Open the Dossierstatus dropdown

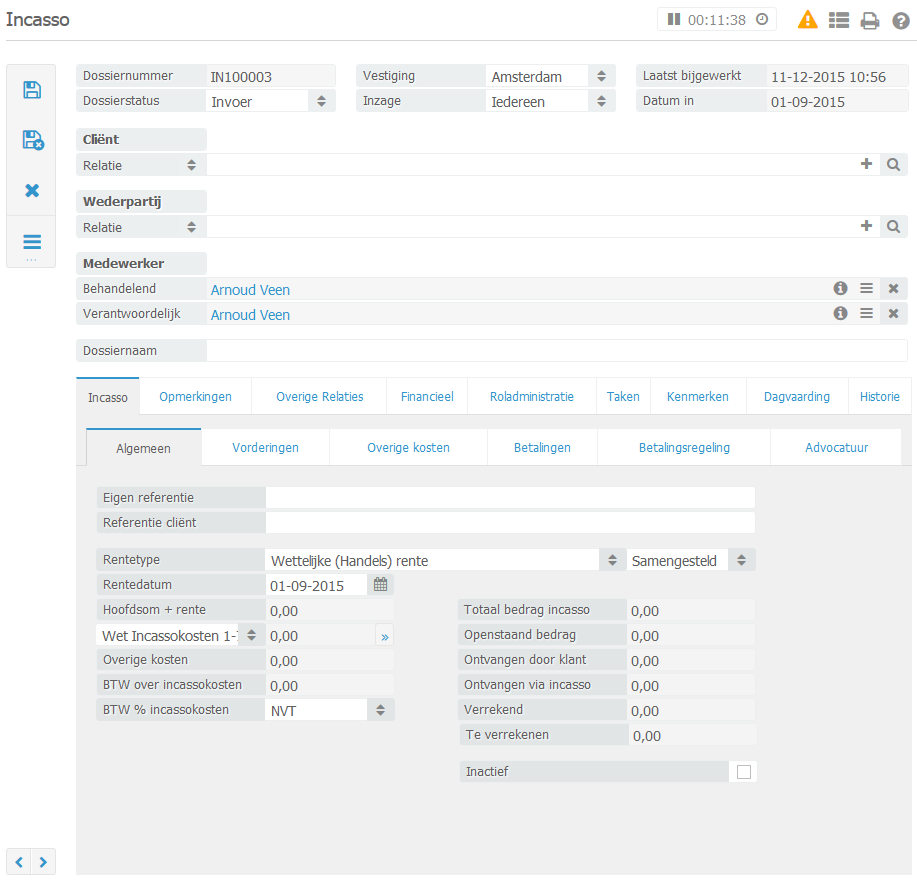click(270, 101)
